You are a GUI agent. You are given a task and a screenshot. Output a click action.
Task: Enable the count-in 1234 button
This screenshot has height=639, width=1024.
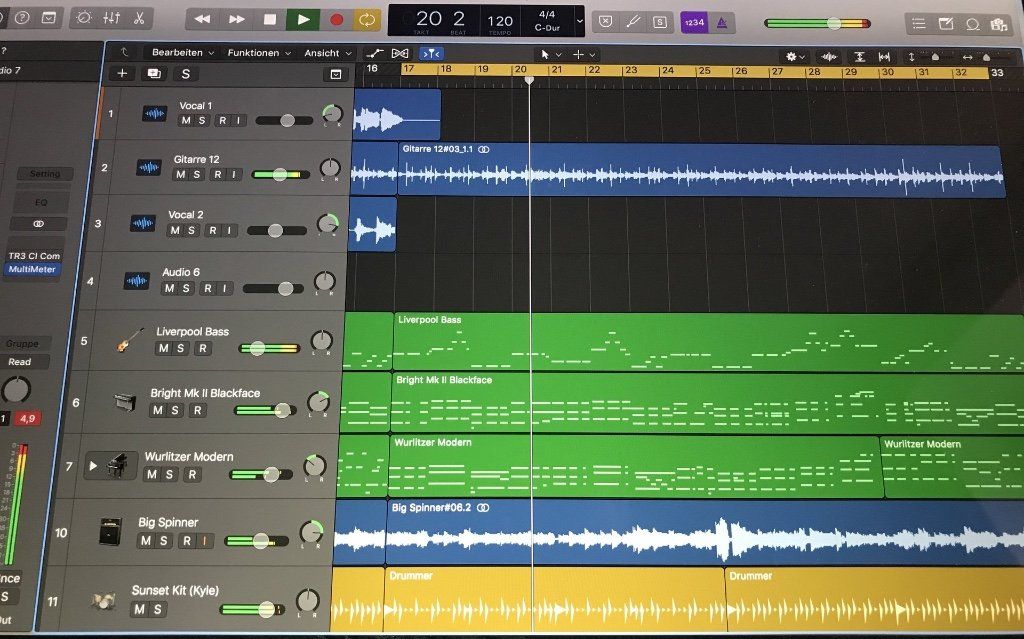[x=692, y=21]
